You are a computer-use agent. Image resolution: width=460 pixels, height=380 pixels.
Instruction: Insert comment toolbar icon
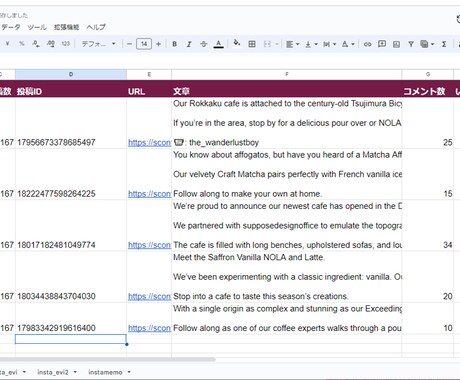(x=382, y=44)
